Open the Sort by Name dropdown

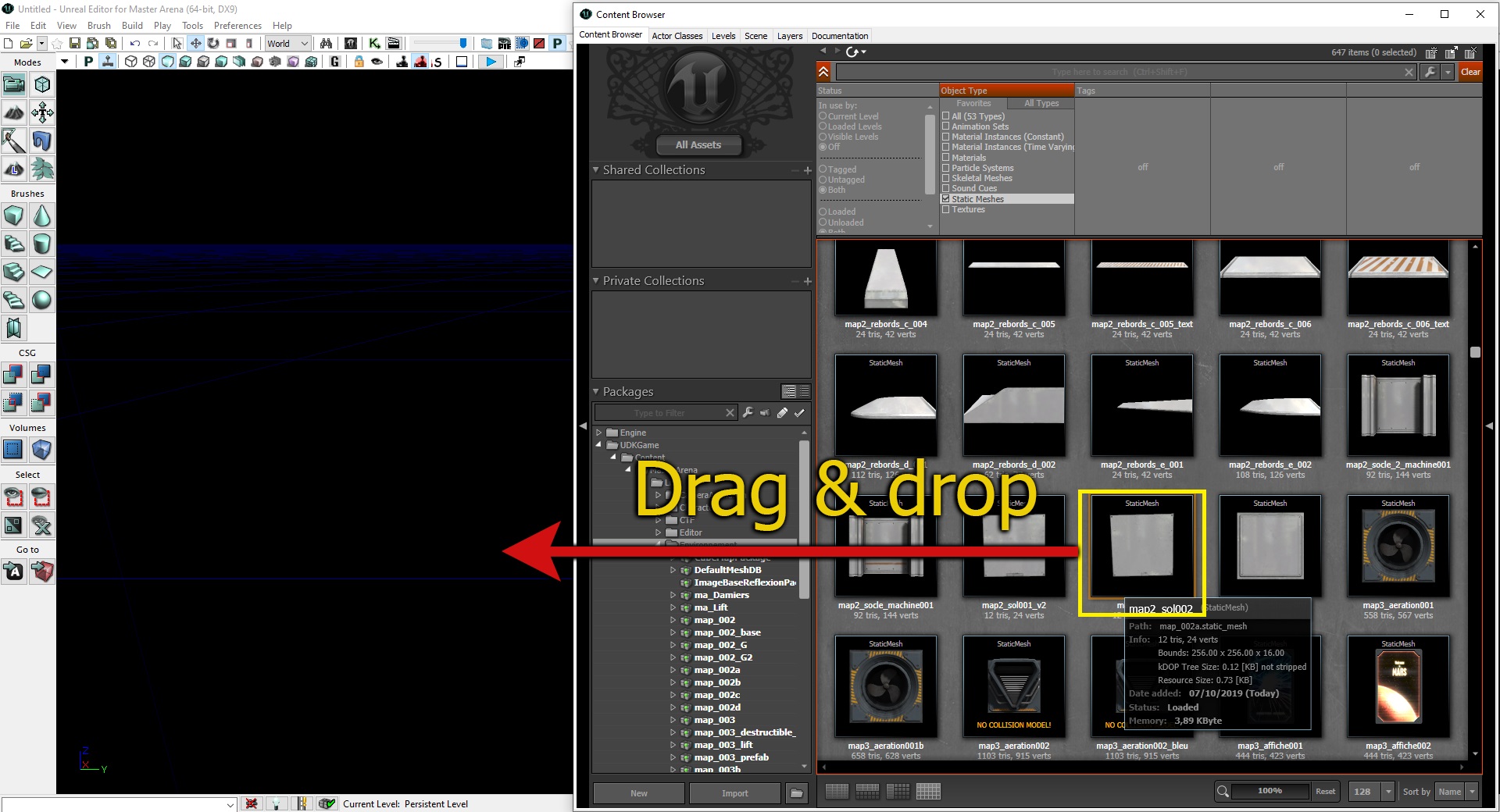click(x=1457, y=792)
